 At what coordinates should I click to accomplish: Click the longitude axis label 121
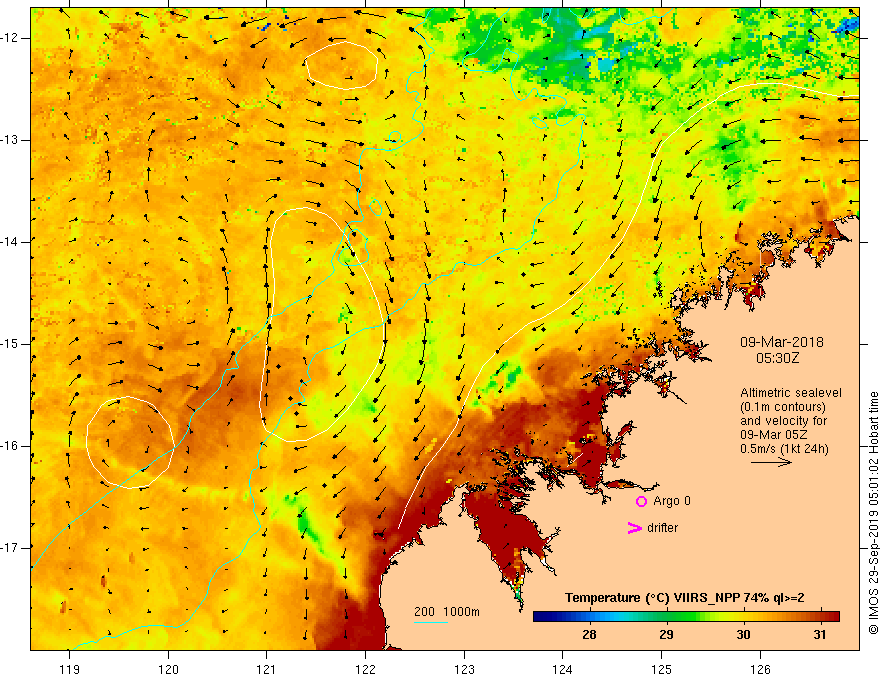pyautogui.click(x=267, y=669)
